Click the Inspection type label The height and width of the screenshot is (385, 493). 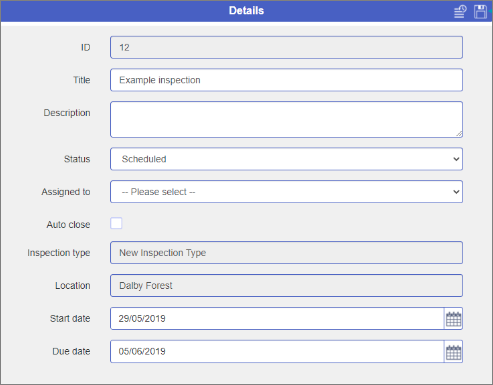click(x=59, y=253)
